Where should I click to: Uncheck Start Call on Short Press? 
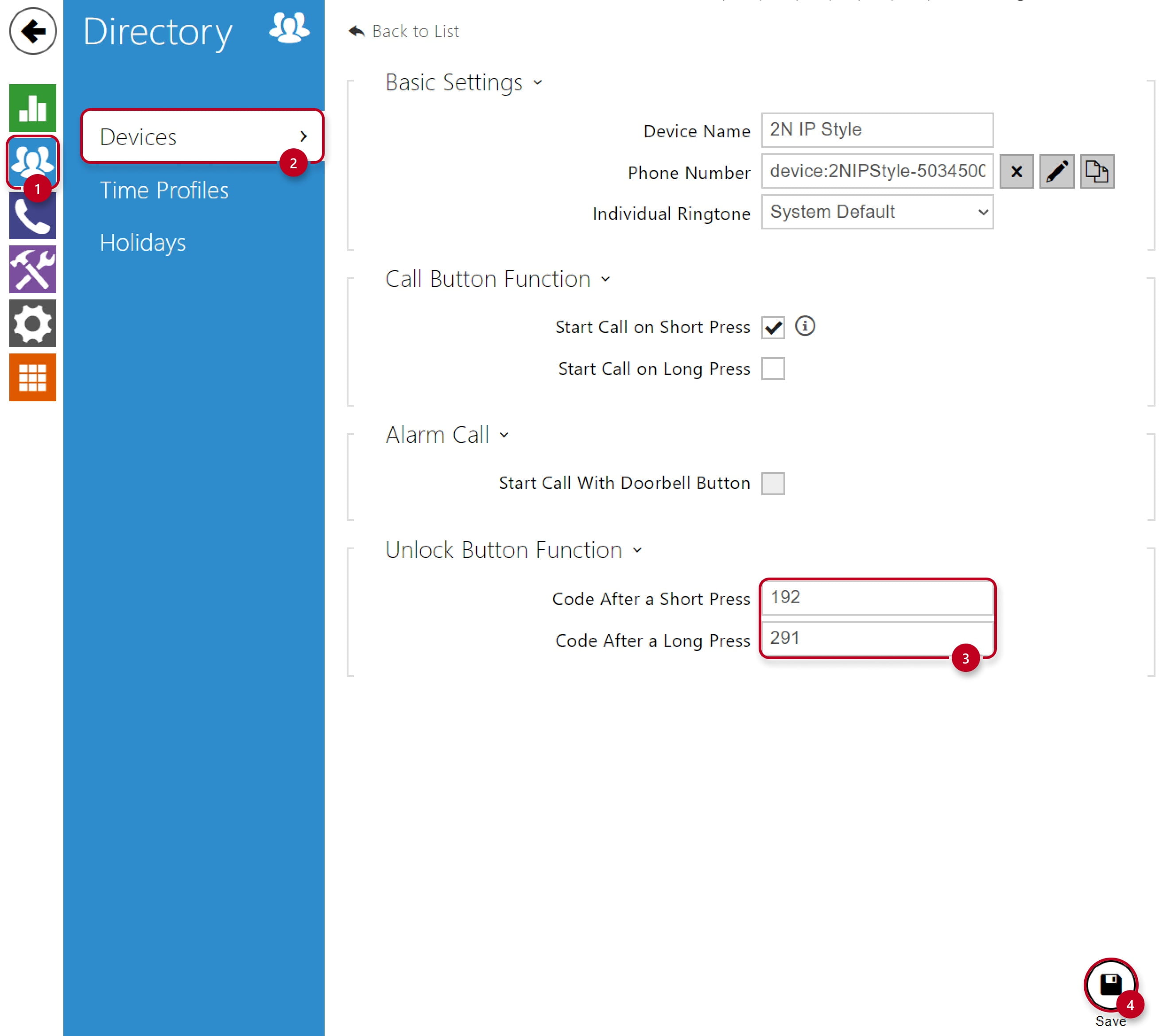(773, 328)
